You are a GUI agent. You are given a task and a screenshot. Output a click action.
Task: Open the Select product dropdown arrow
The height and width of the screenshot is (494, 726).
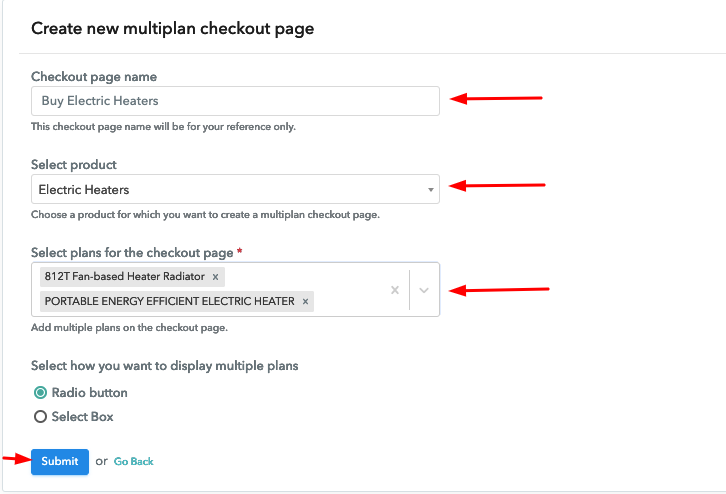pyautogui.click(x=431, y=189)
